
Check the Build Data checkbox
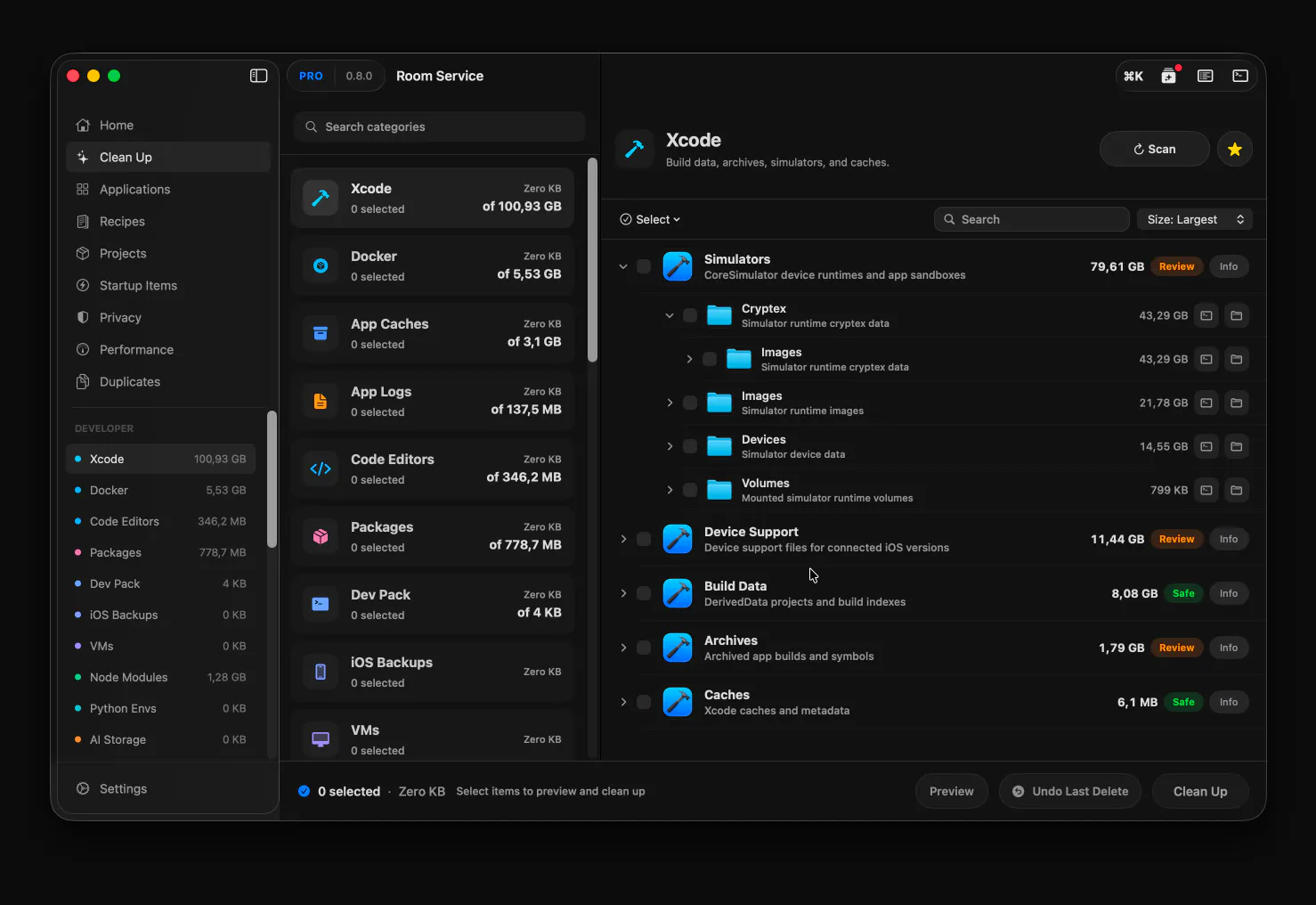(x=644, y=593)
